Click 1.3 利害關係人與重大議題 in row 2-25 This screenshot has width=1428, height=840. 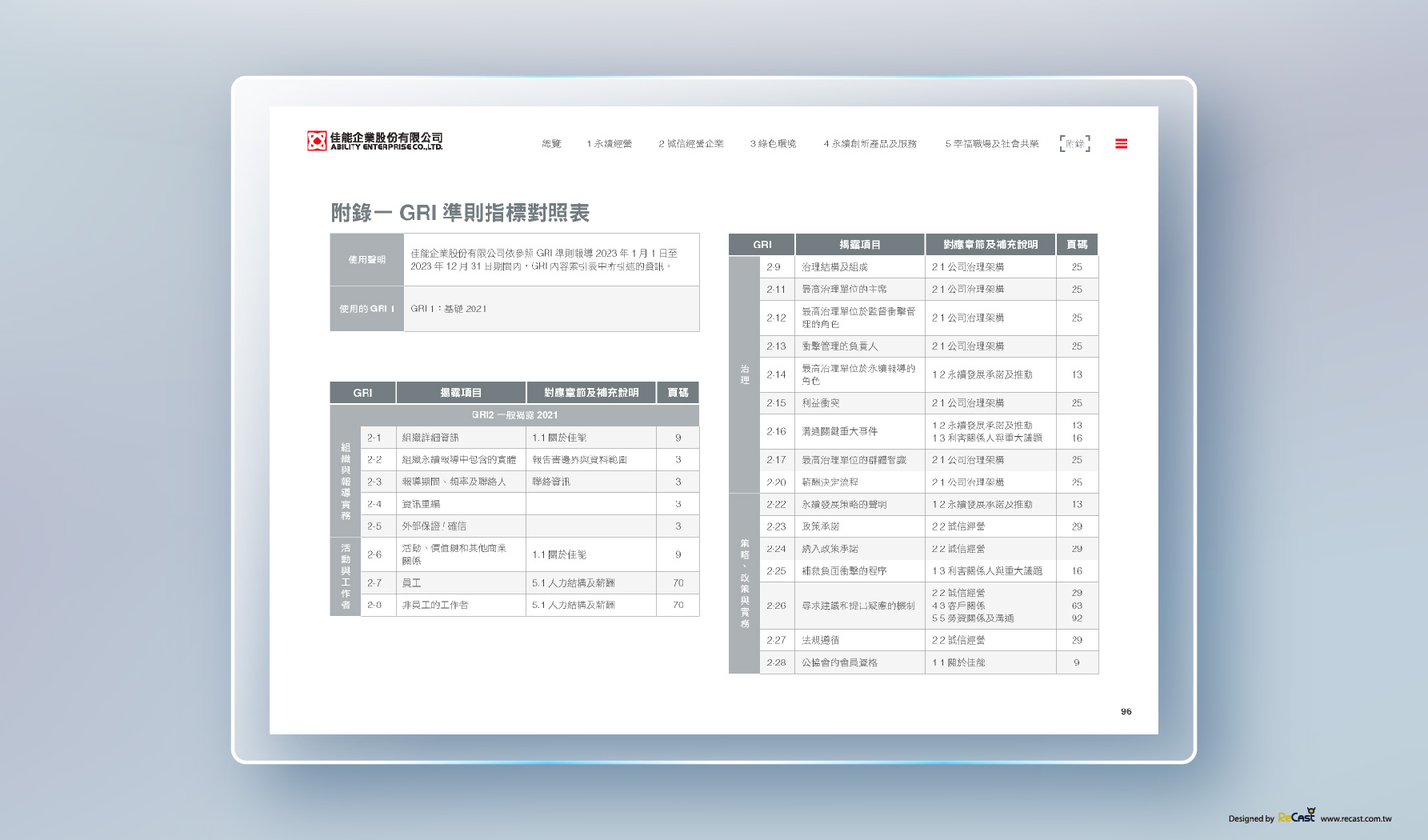987,571
